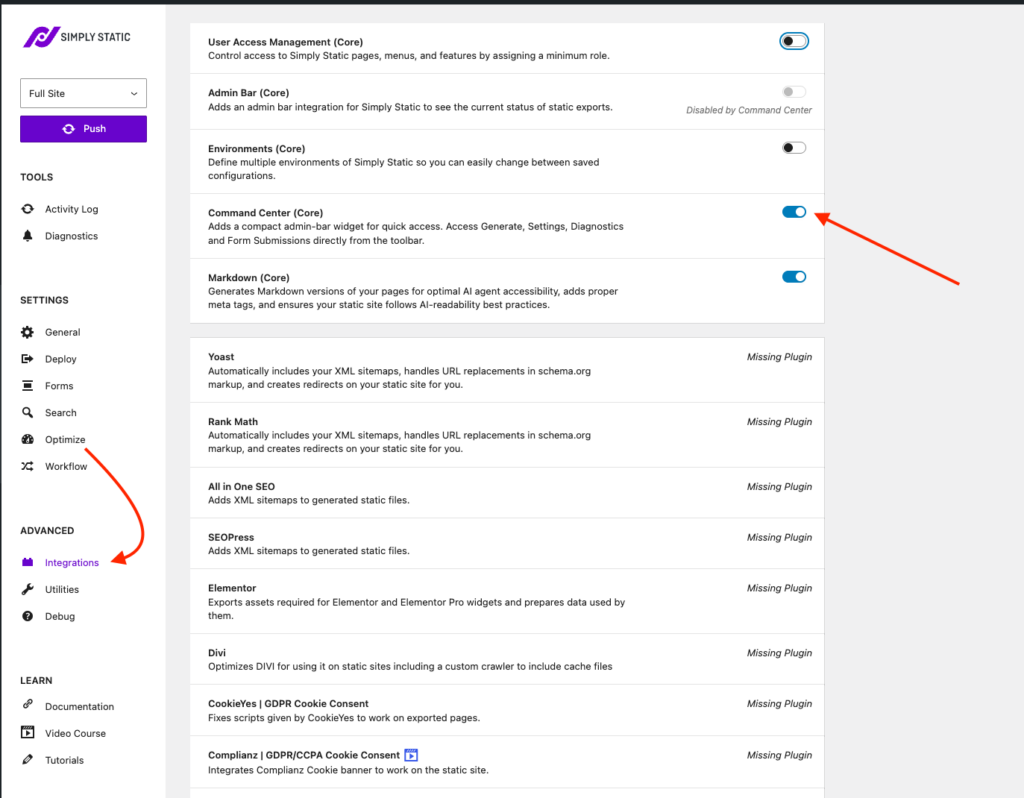Click the Complianz video icon

point(411,755)
